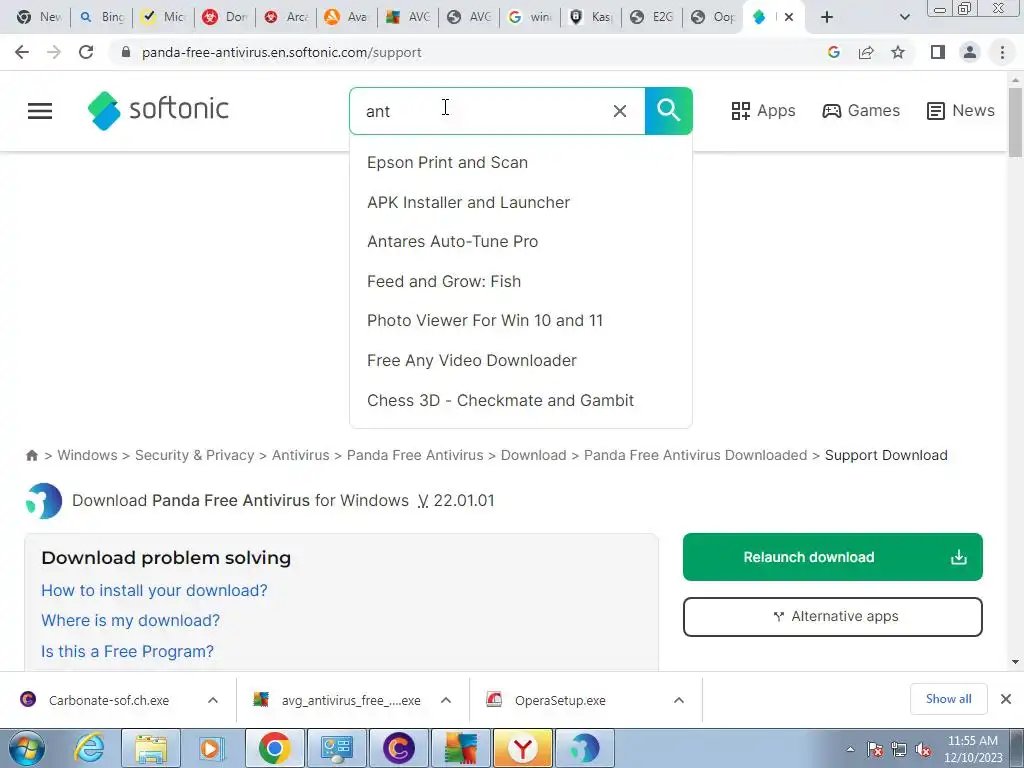Click Antivirus breadcrumb link
Screen dimensions: 1024x768
click(x=300, y=455)
